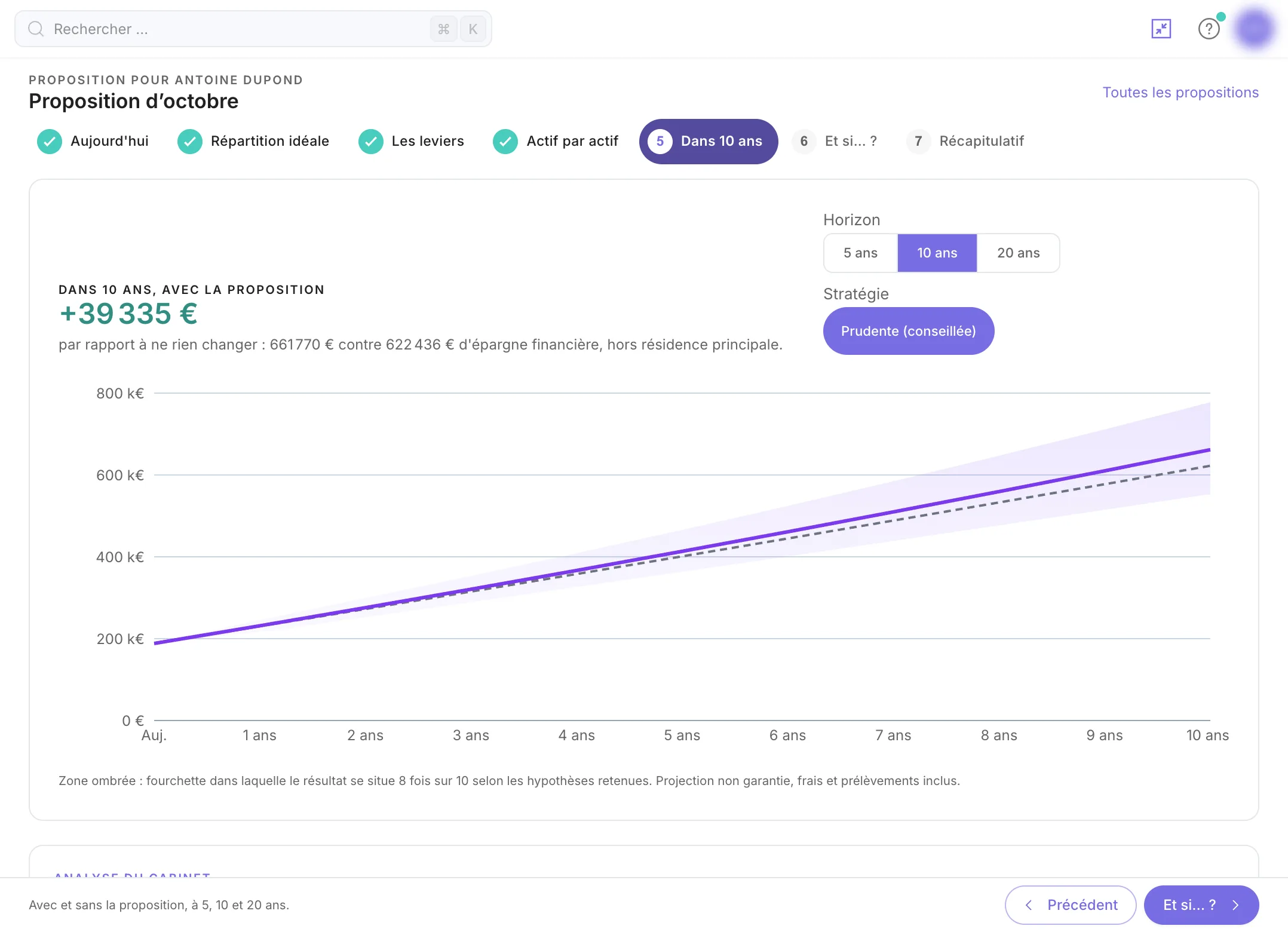Go to the Aujourd'hui step

93,142
